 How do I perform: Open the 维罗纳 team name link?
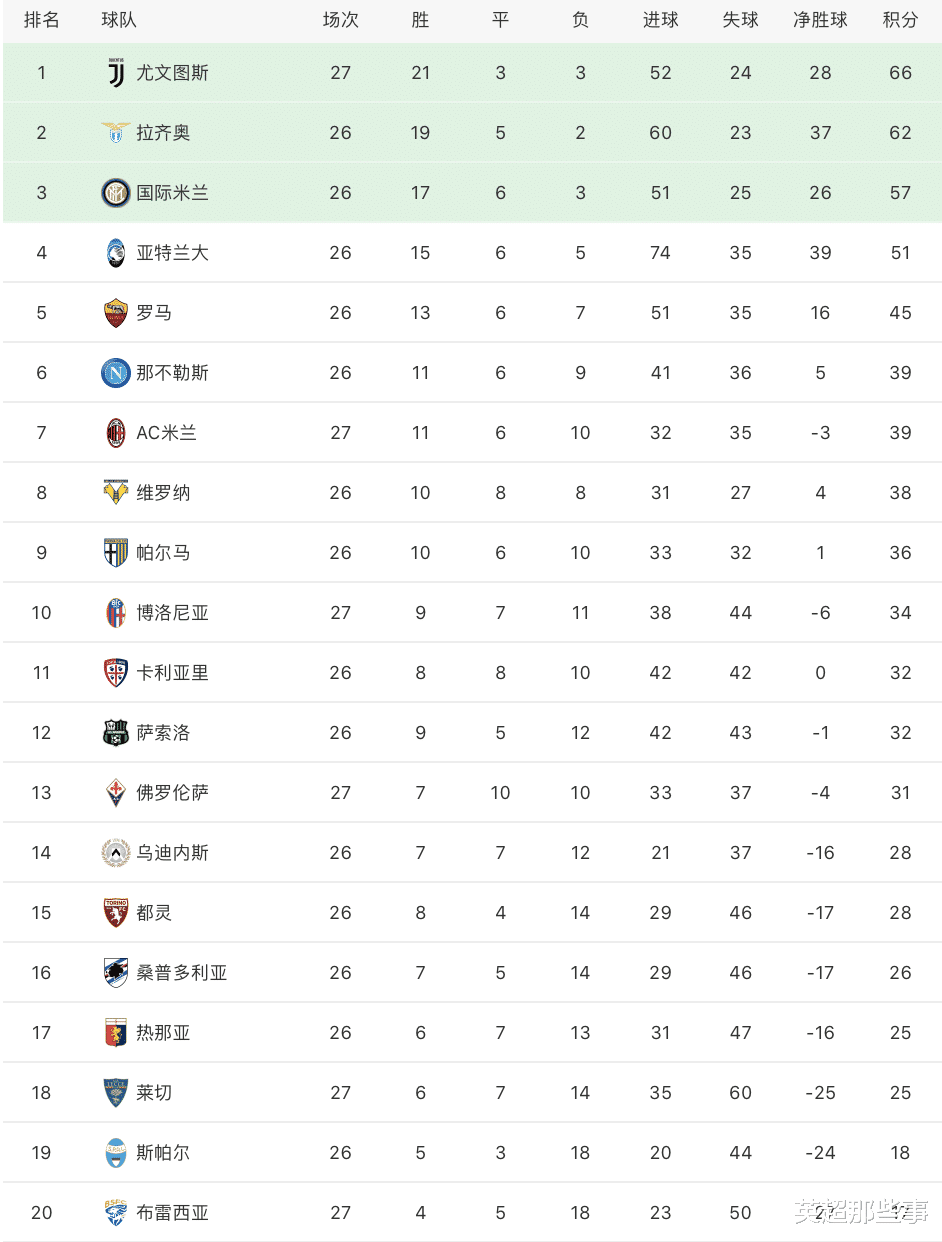tap(163, 493)
